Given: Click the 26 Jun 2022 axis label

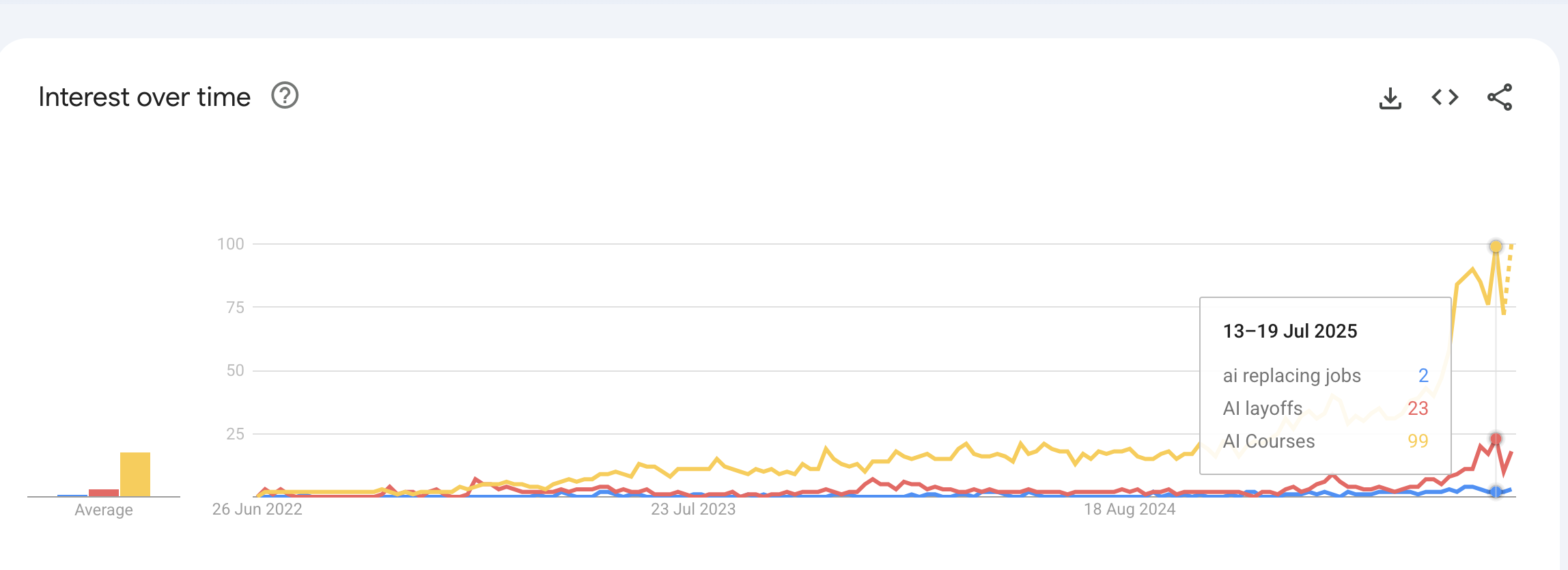Looking at the screenshot, I should point(257,509).
